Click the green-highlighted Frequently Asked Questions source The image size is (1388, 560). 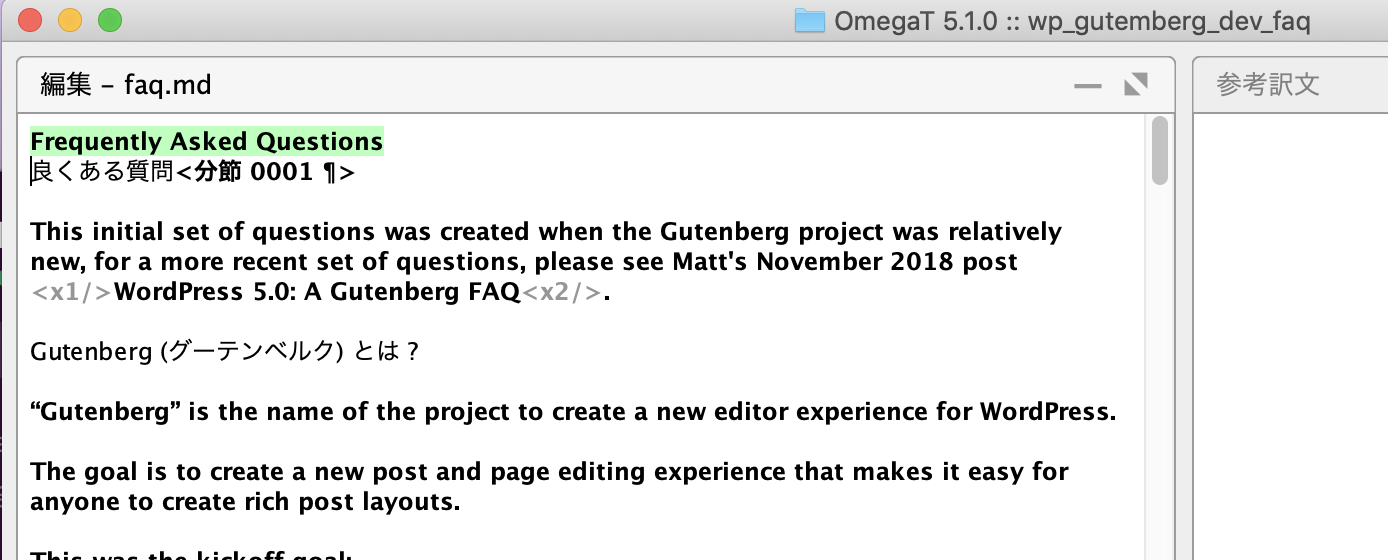(x=207, y=142)
